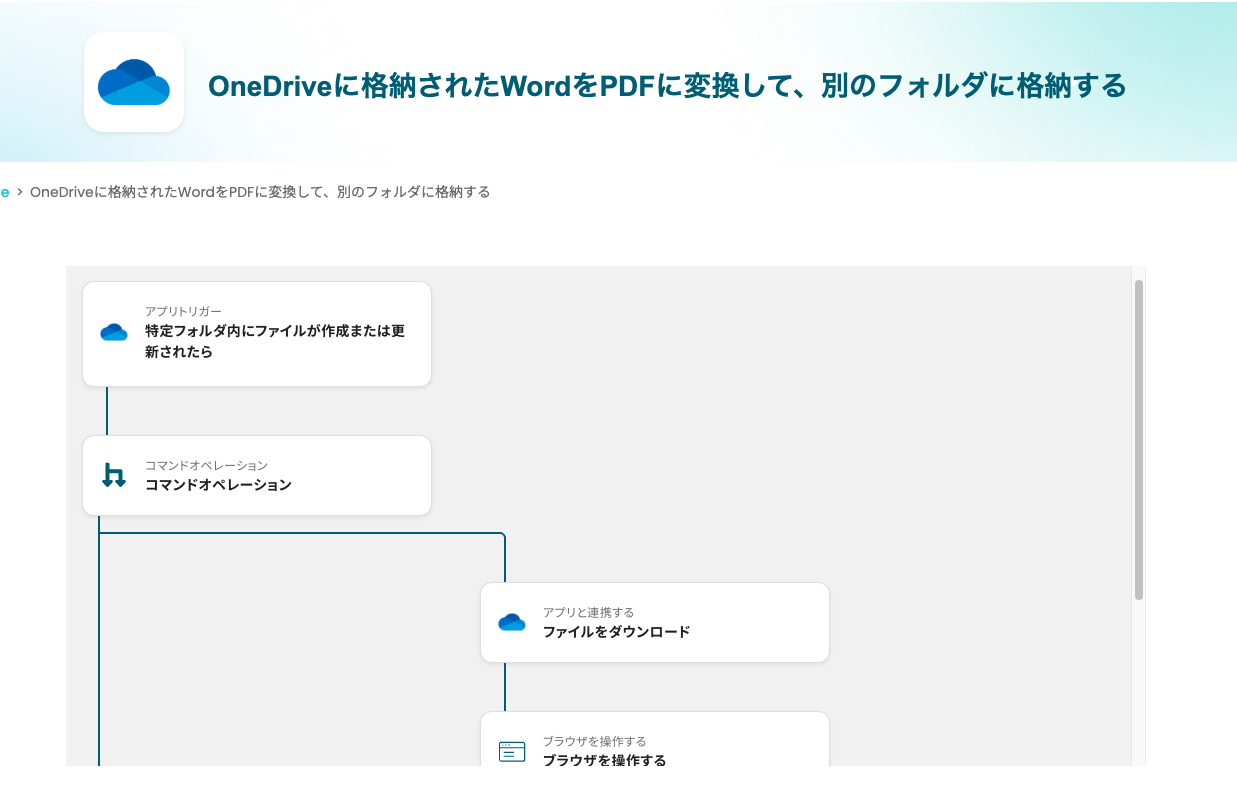Viewport: 1237px width, 797px height.
Task: Click OneDrive icon on ファイルをダウンロード card
Action: (x=512, y=622)
